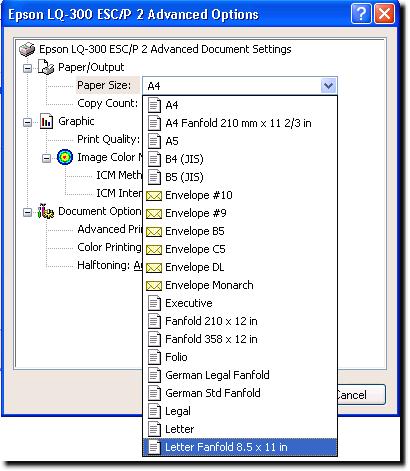
Task: Click the page icon next to A4
Action: click(154, 105)
